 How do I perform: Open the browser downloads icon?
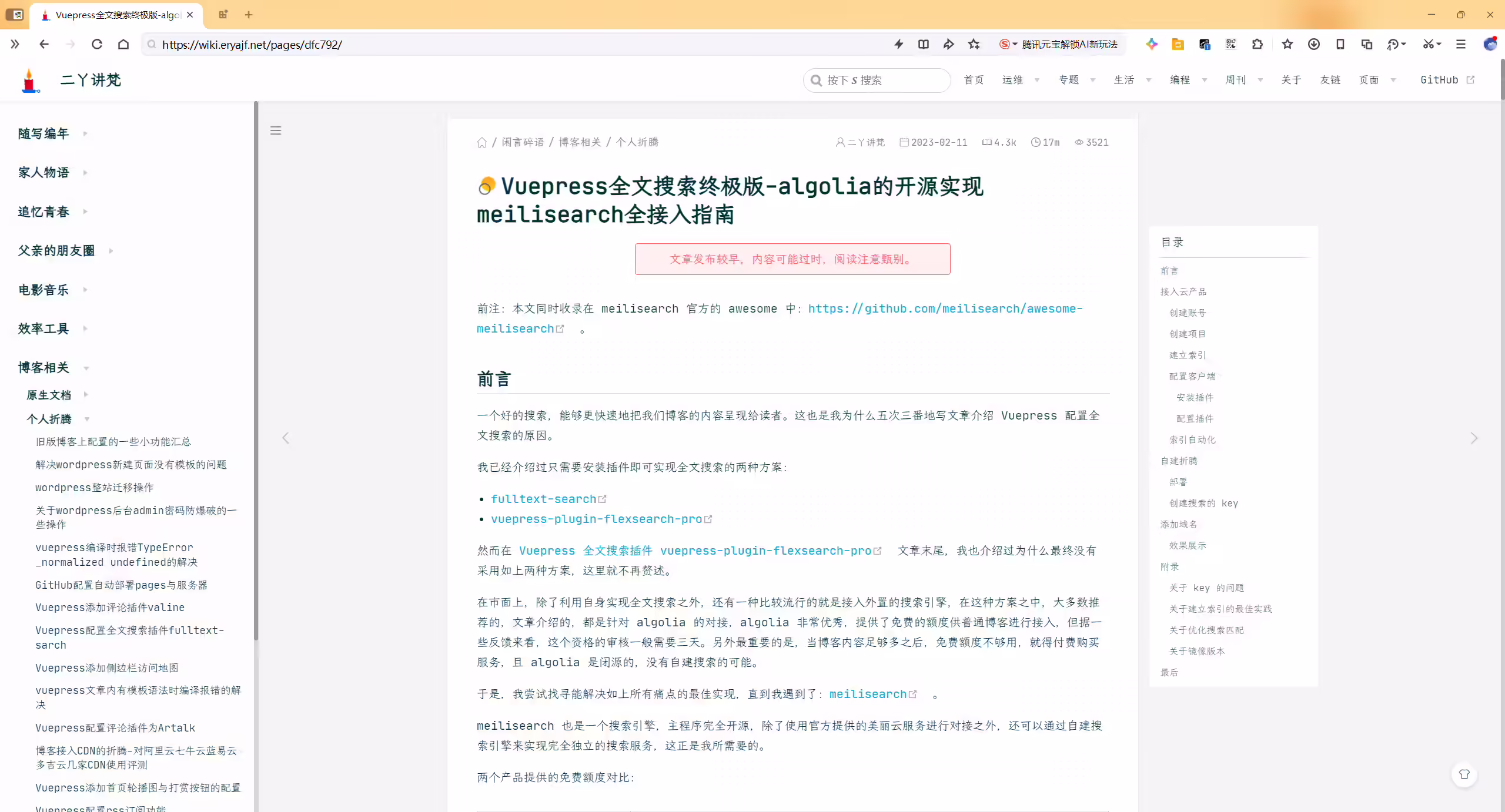coord(1314,45)
